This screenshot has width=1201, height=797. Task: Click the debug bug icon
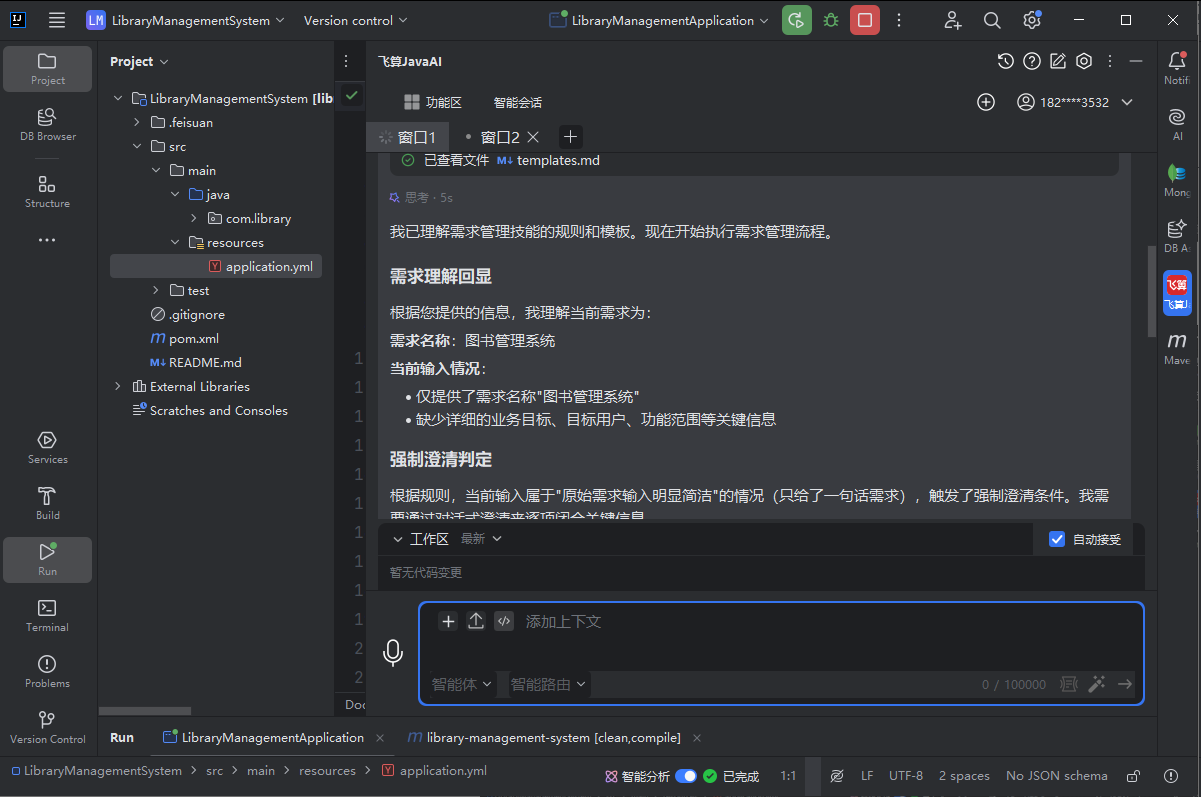pyautogui.click(x=831, y=20)
